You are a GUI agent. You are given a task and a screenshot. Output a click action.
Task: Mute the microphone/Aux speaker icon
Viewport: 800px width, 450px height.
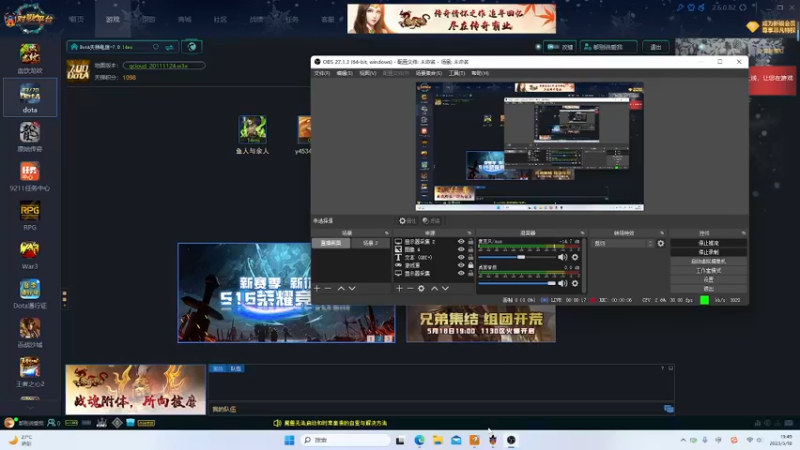562,257
